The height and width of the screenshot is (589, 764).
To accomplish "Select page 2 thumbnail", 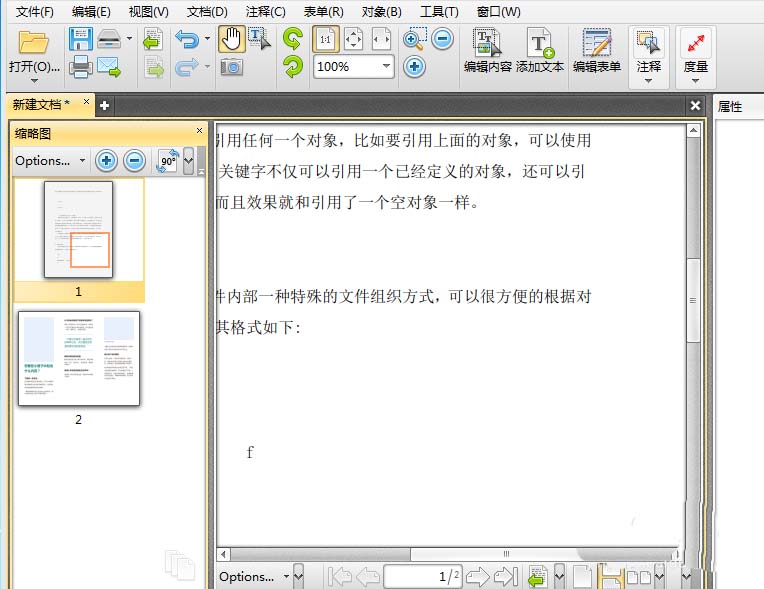I will tap(79, 359).
